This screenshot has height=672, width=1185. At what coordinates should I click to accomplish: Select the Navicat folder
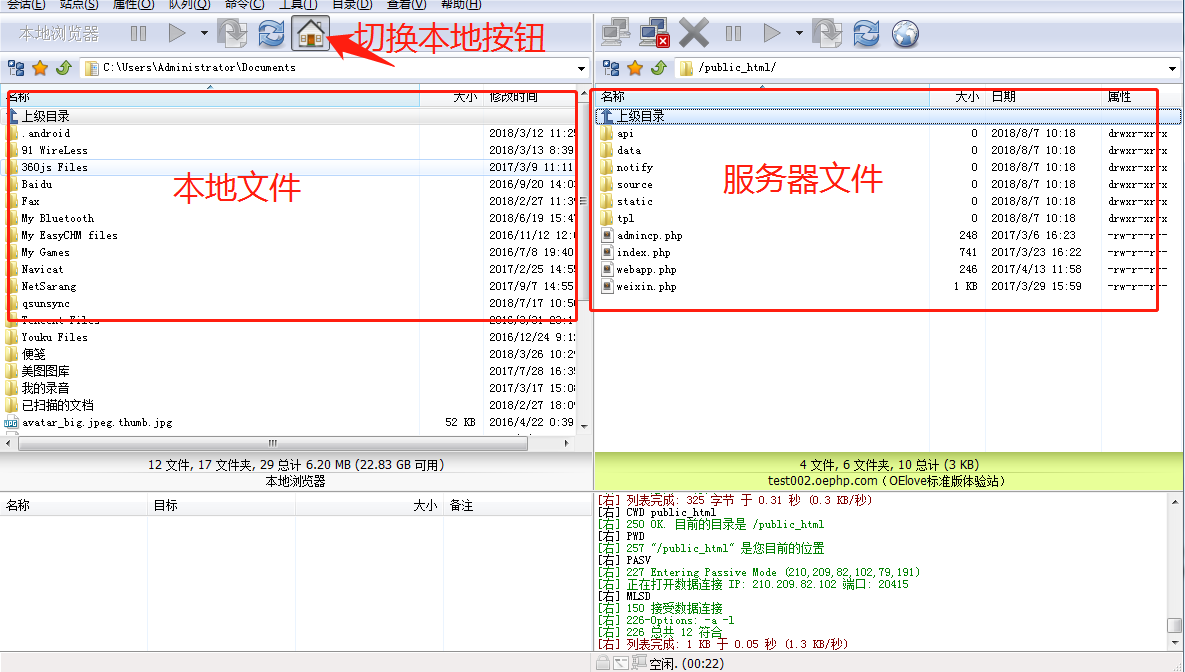[x=42, y=269]
